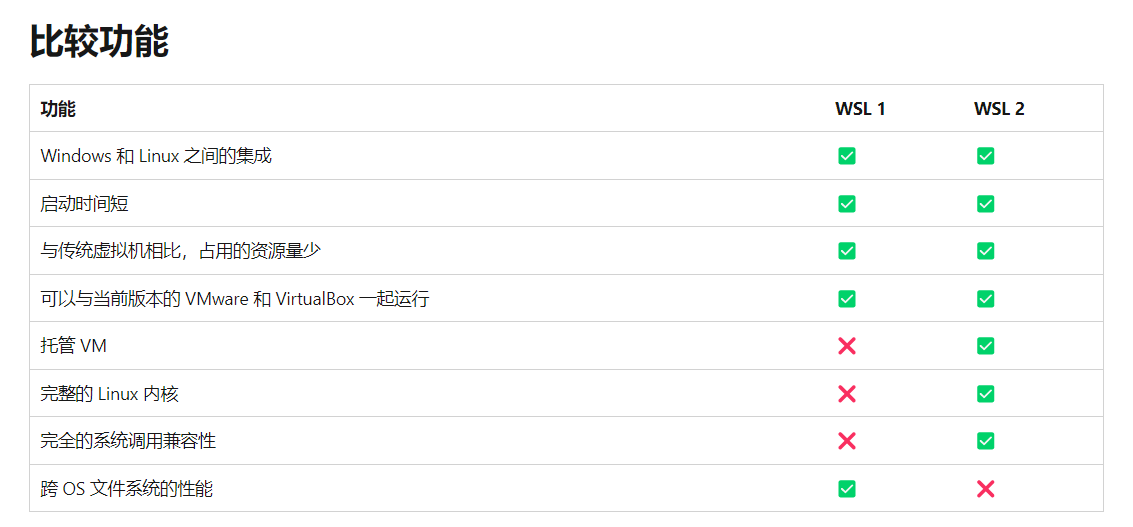This screenshot has width=1133, height=527.
Task: Click the WSL 2 red cross for 跨 OS 文件系统的性能
Action: coord(985,489)
